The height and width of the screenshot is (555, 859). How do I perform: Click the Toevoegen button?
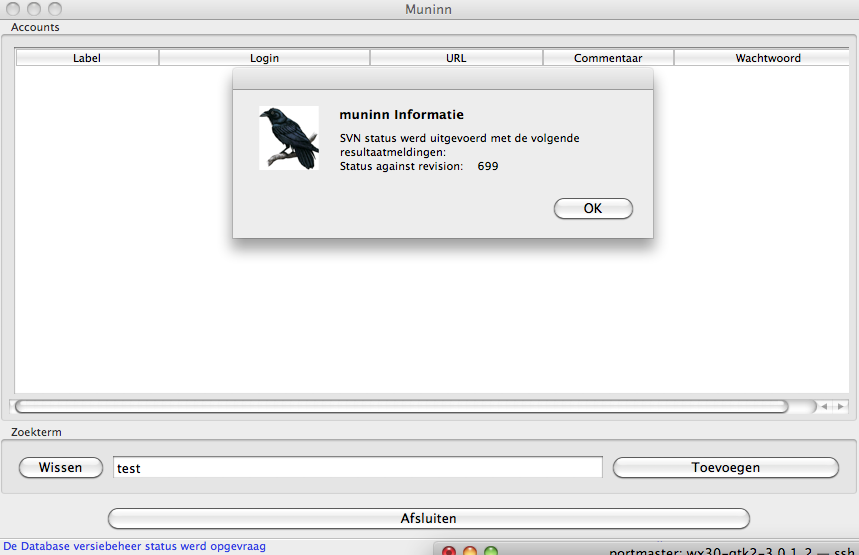(x=726, y=467)
